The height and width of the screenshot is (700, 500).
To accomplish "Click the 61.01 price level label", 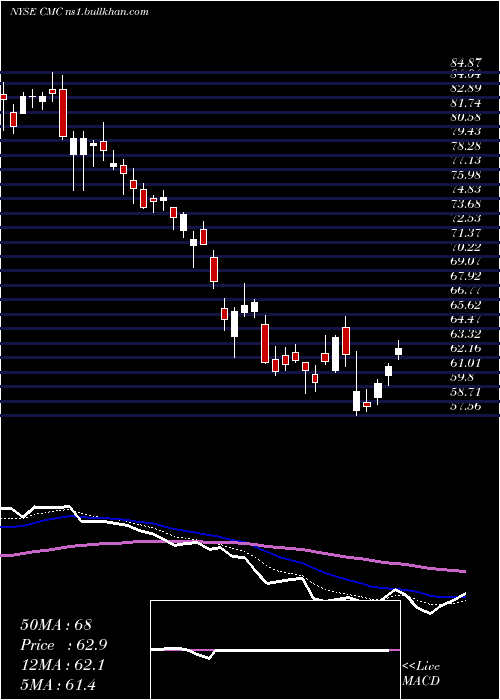I will [x=465, y=363].
